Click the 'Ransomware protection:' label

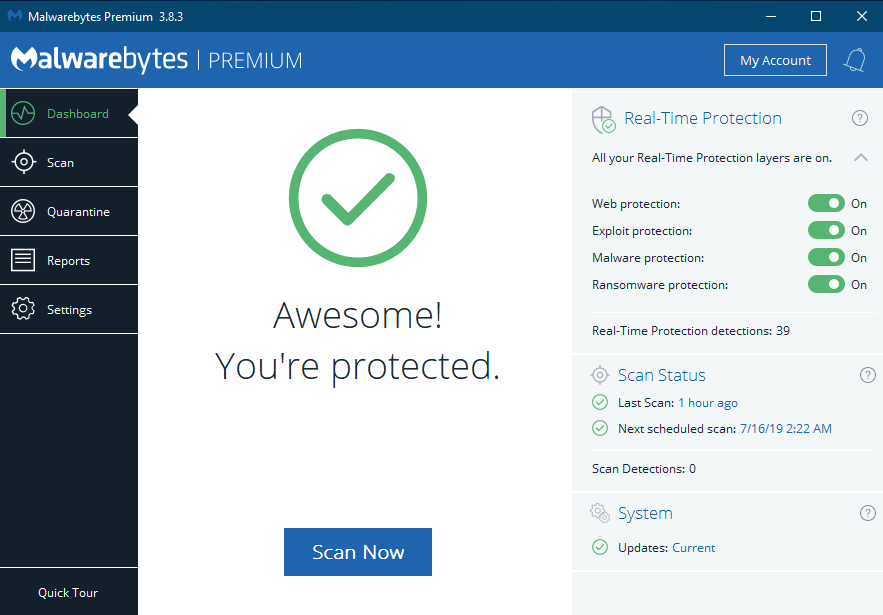659,285
